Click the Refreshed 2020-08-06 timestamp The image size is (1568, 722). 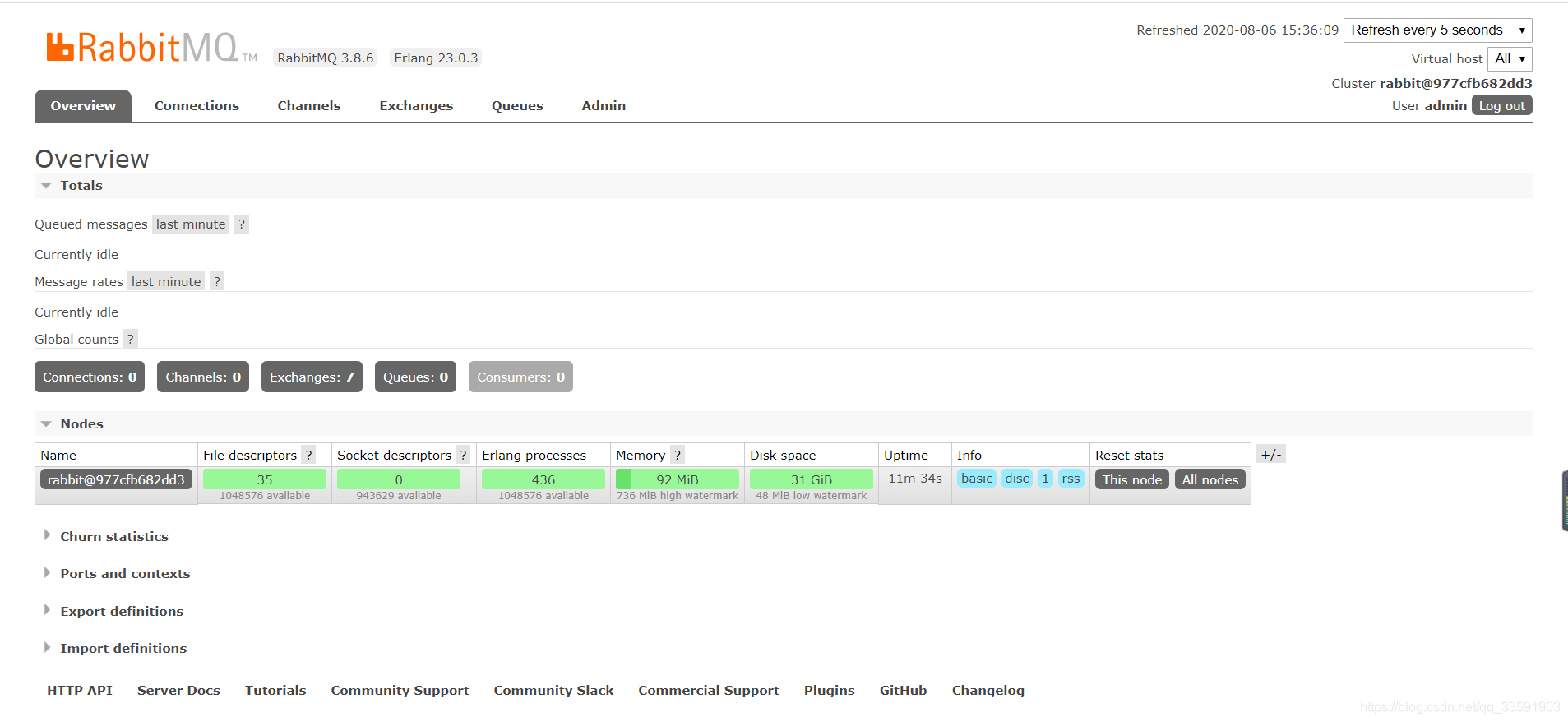1237,30
